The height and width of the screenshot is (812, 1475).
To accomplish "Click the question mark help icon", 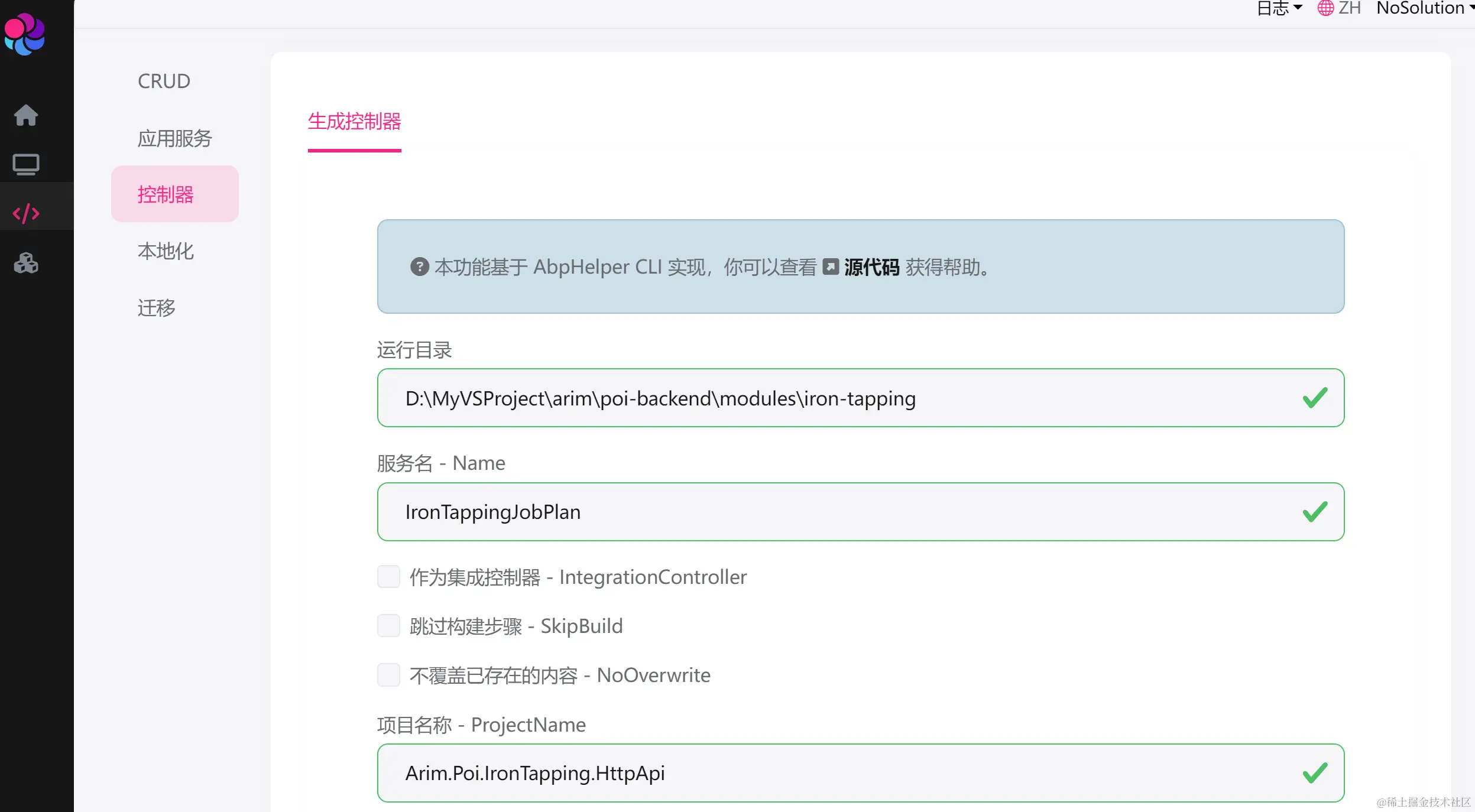I will (419, 267).
